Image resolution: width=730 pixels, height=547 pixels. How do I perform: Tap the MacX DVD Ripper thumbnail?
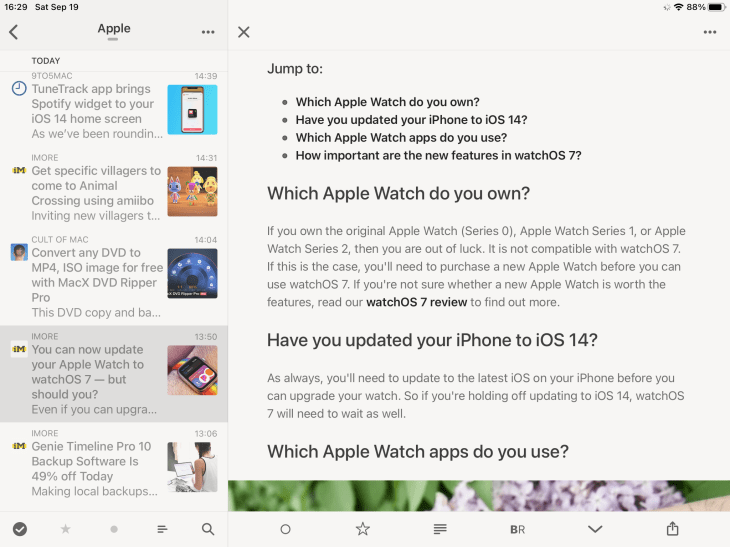[x=192, y=273]
